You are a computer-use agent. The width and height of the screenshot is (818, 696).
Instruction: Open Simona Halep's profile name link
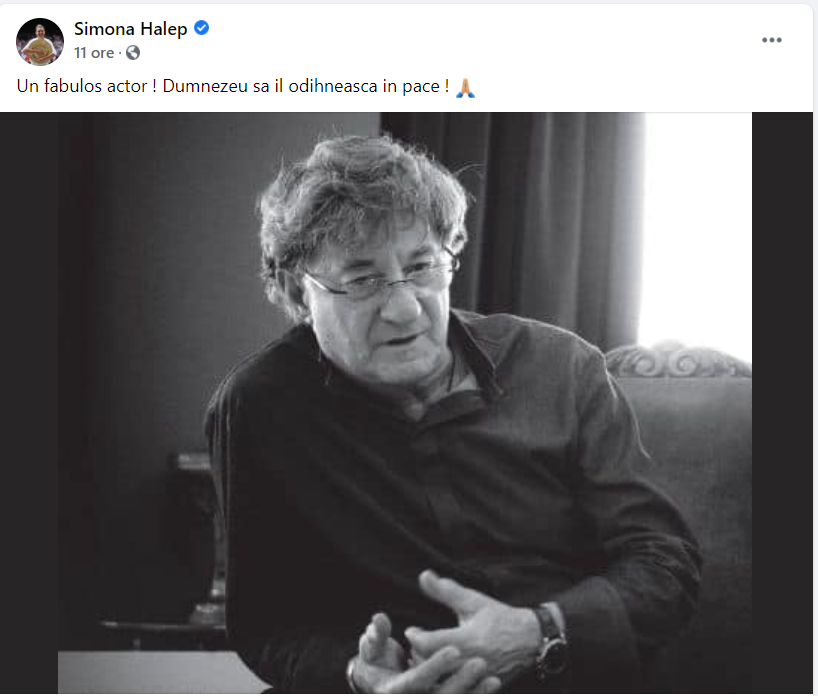[130, 29]
